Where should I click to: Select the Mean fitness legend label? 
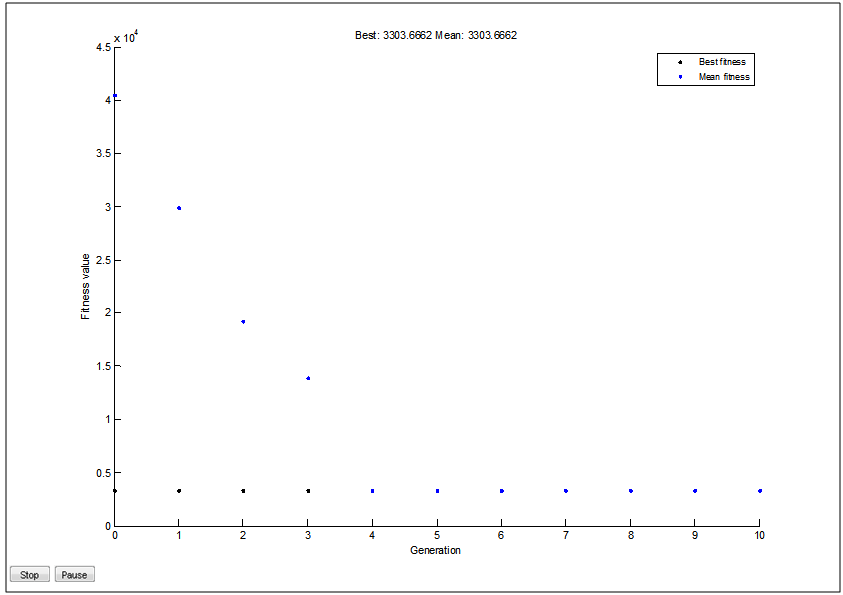point(724,77)
